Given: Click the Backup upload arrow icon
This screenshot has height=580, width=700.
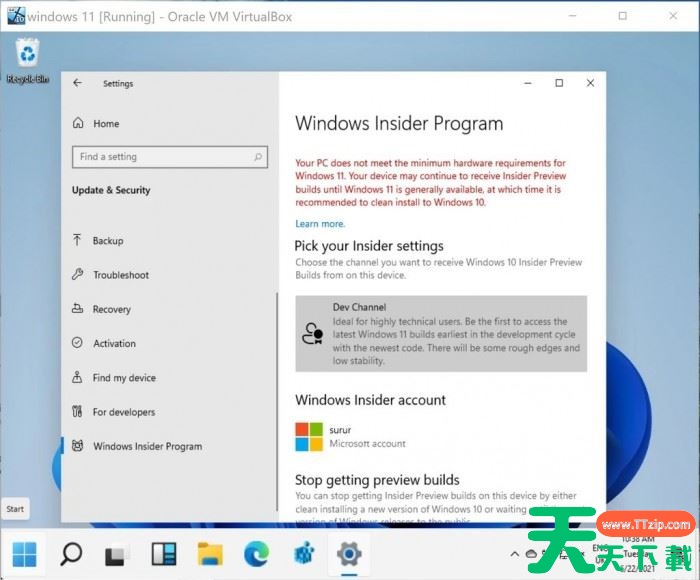Looking at the screenshot, I should pos(77,240).
